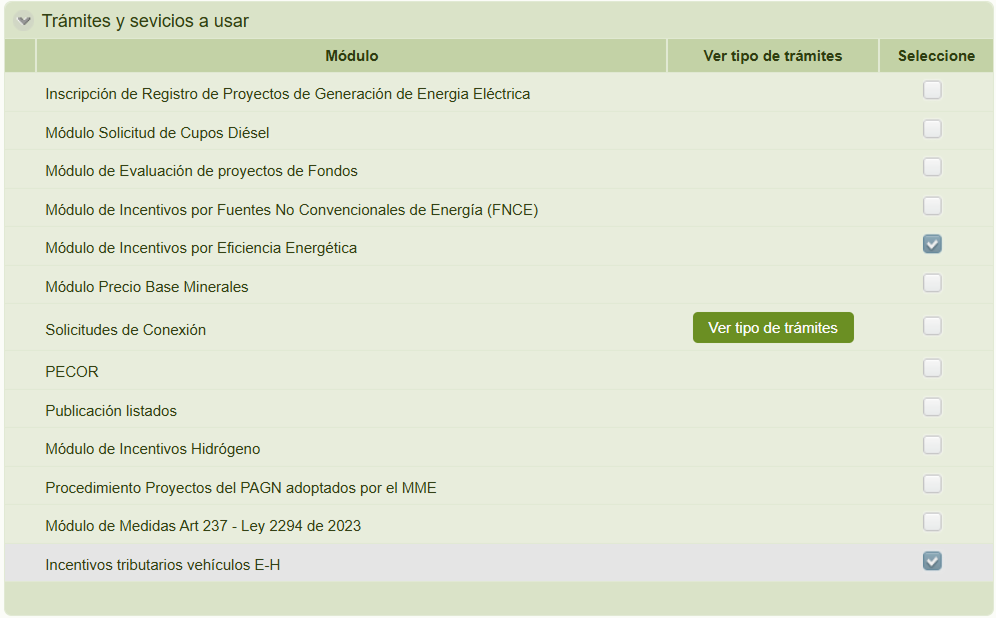Click the Seleccione column header

[936, 56]
